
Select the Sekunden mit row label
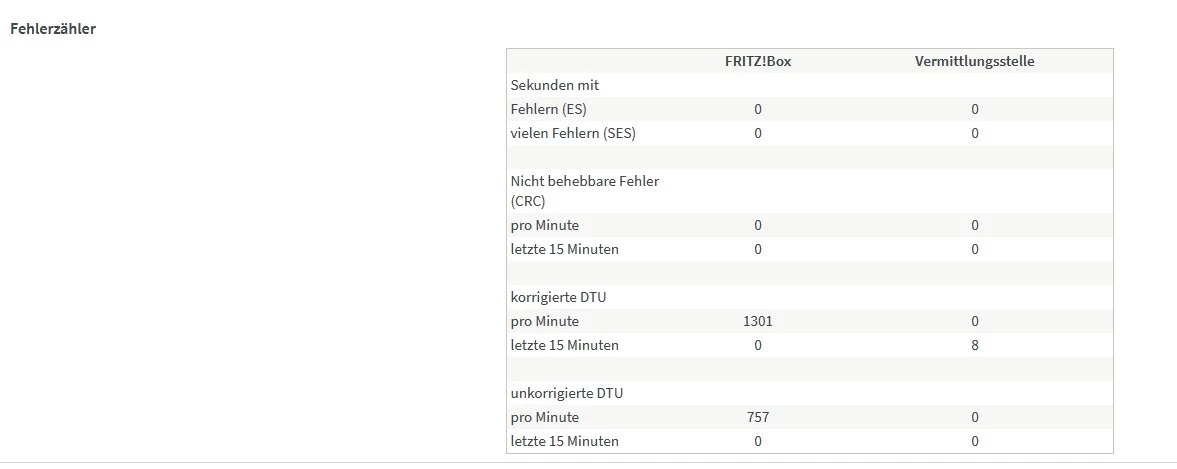554,85
